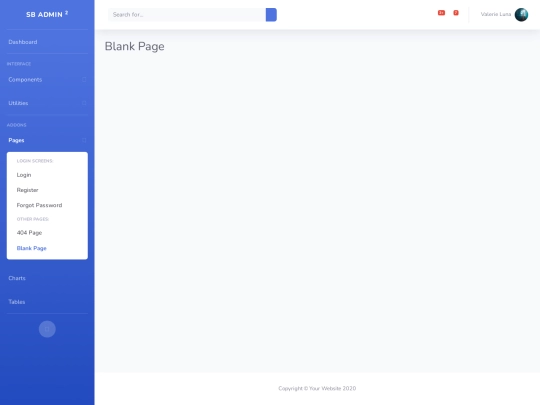Click the Addons sidebar heading
Viewport: 540px width, 405px height.
pyautogui.click(x=17, y=125)
